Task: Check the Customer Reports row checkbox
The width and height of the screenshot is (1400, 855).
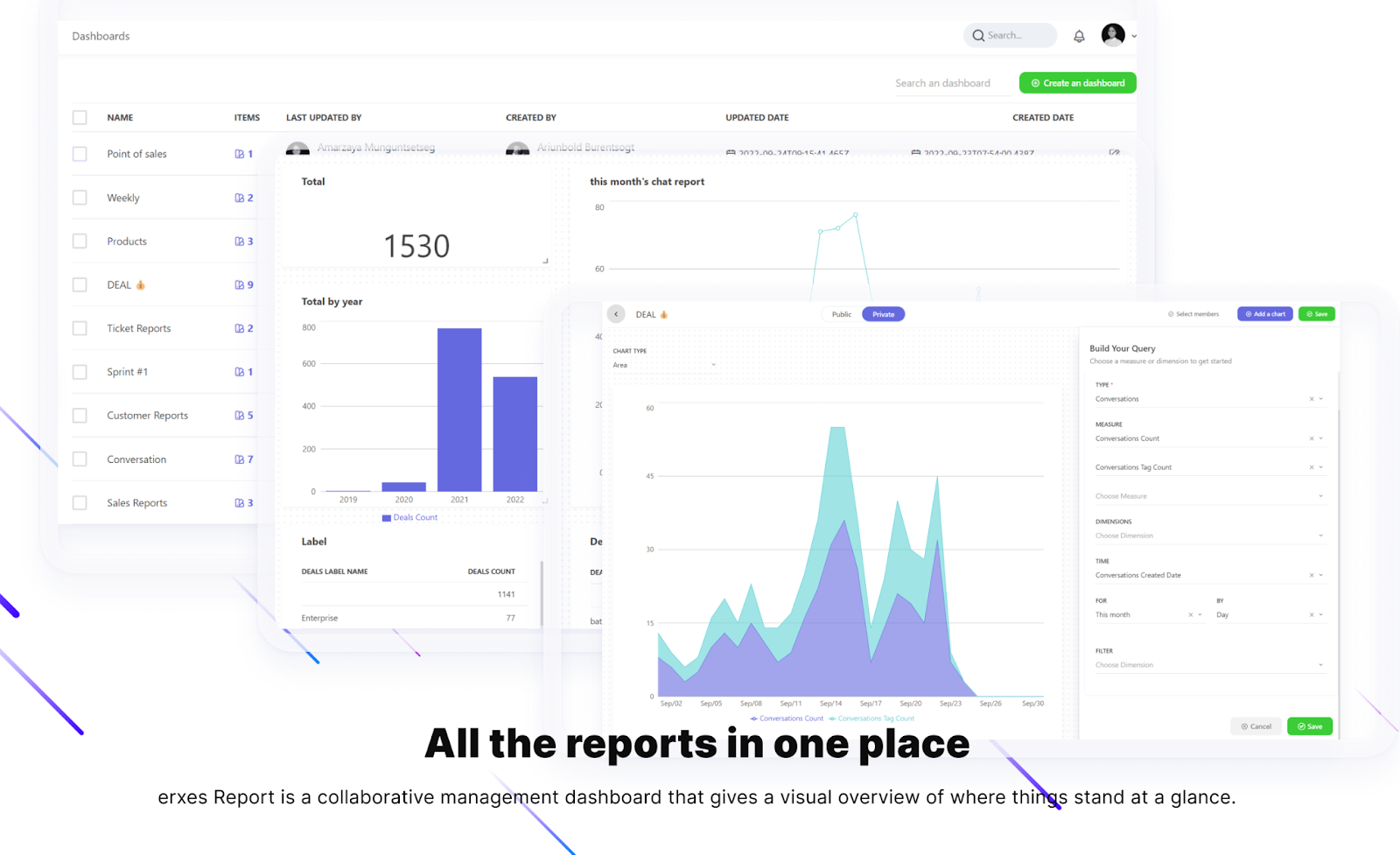Action: [80, 416]
